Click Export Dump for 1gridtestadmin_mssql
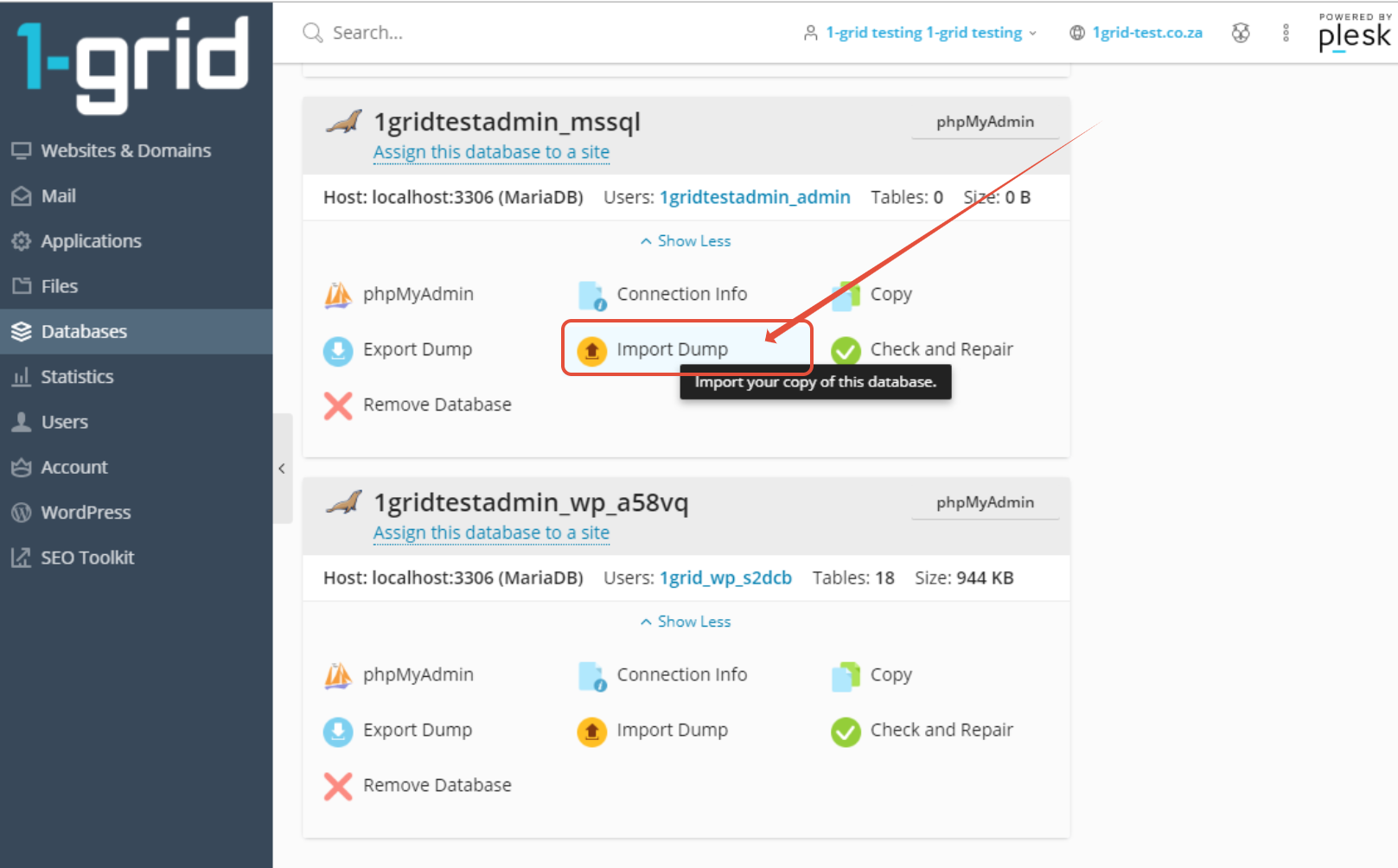Image resolution: width=1398 pixels, height=868 pixels. 398,350
